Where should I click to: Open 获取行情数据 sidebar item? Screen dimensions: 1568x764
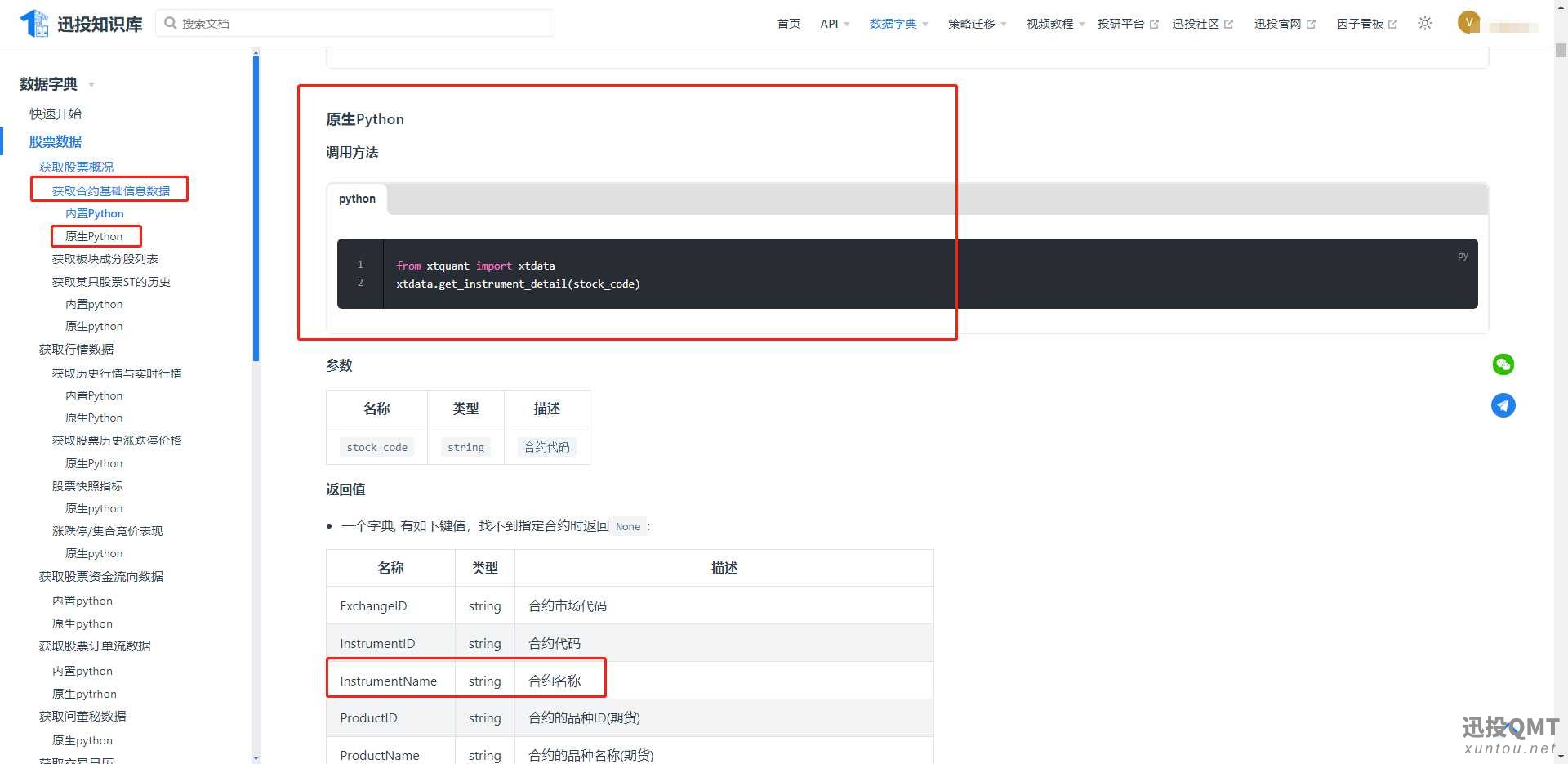[x=77, y=349]
